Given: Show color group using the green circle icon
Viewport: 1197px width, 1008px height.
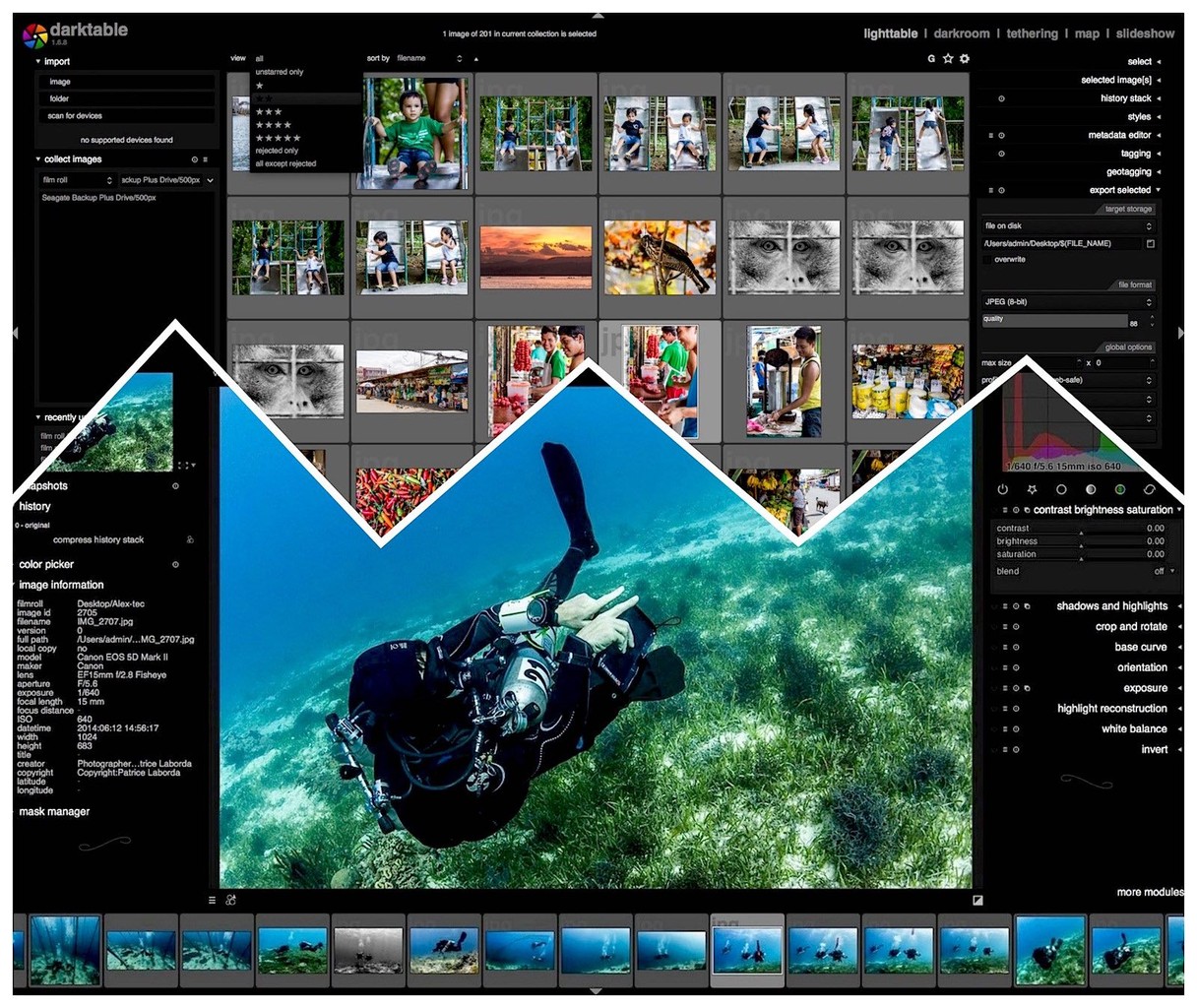Looking at the screenshot, I should click(x=1120, y=489).
